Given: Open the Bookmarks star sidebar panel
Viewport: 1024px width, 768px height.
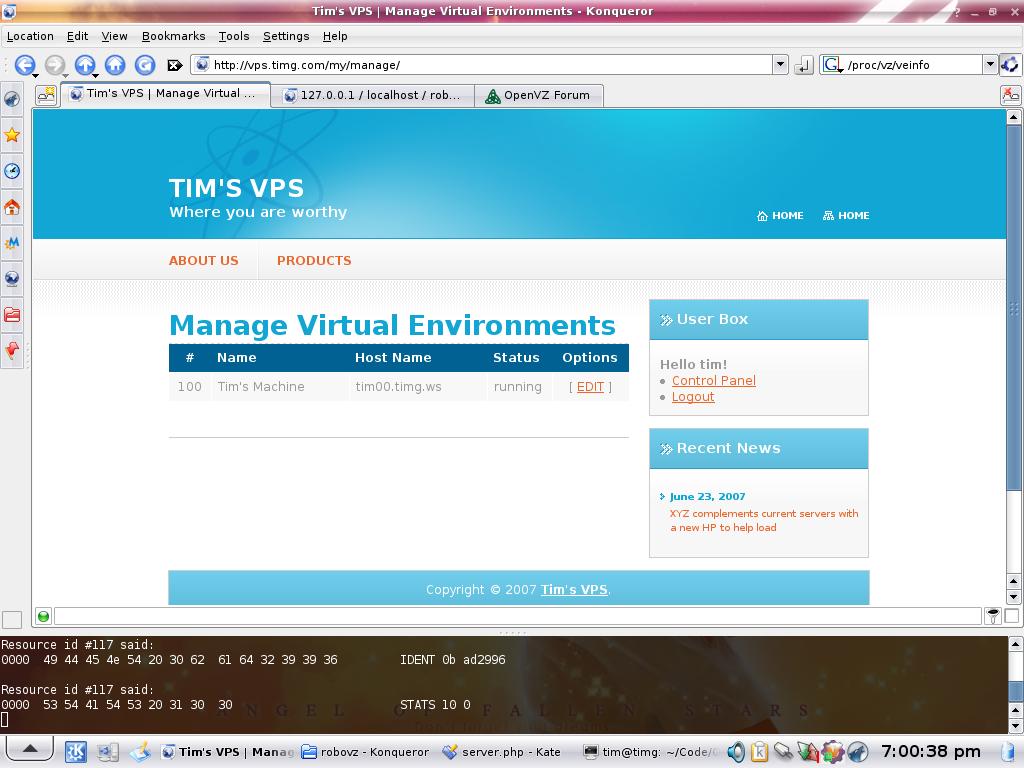Looking at the screenshot, I should coord(12,135).
